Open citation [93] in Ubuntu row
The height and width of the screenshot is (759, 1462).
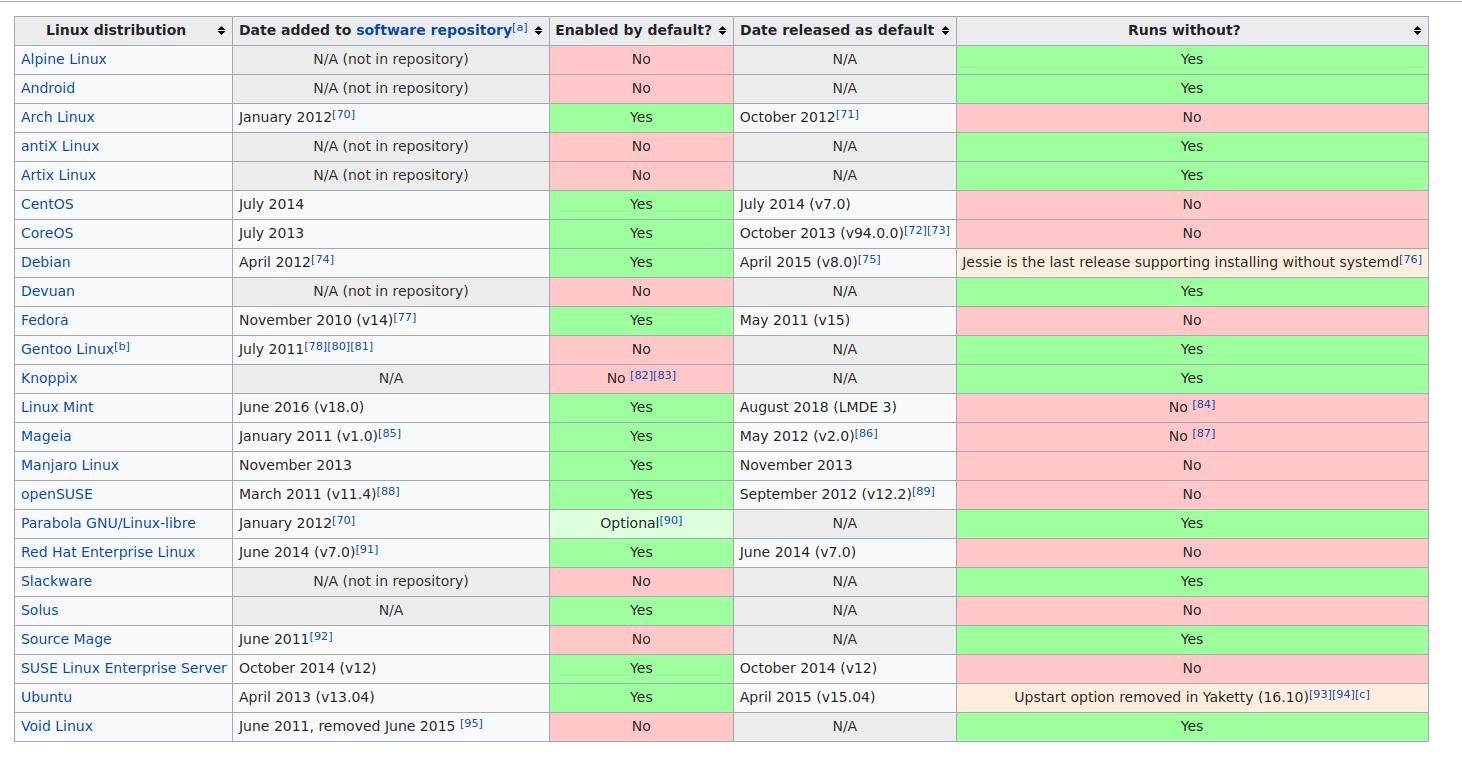point(1320,694)
